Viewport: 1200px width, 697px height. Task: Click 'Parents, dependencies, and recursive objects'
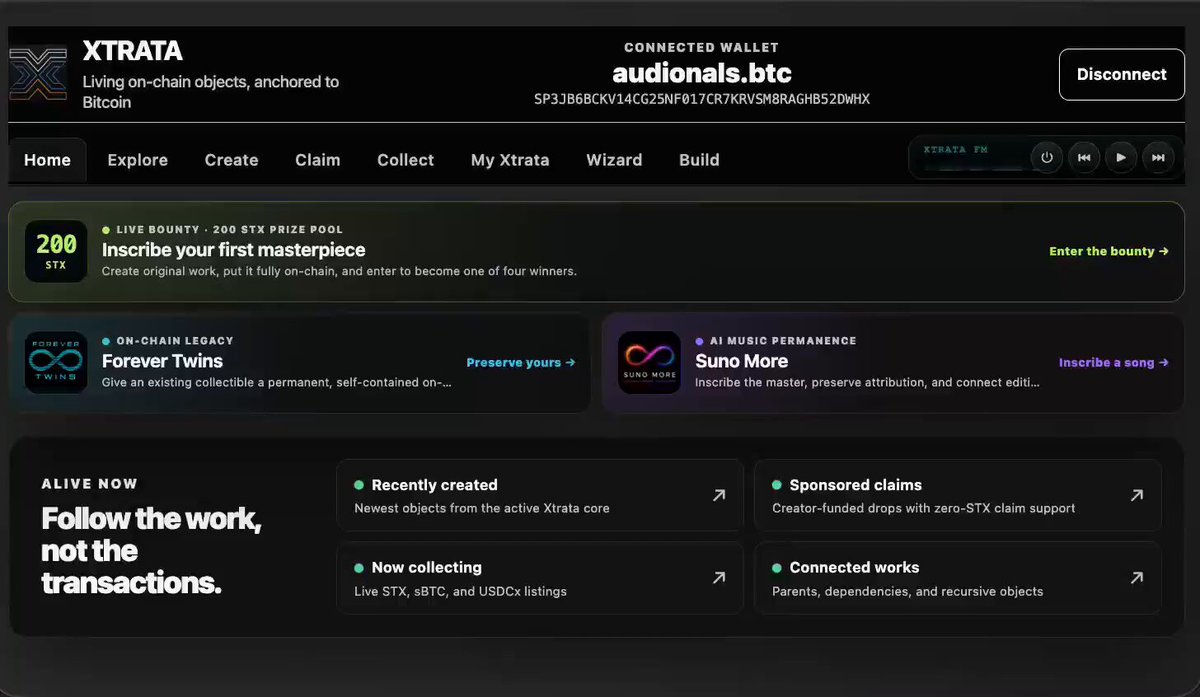(x=907, y=591)
